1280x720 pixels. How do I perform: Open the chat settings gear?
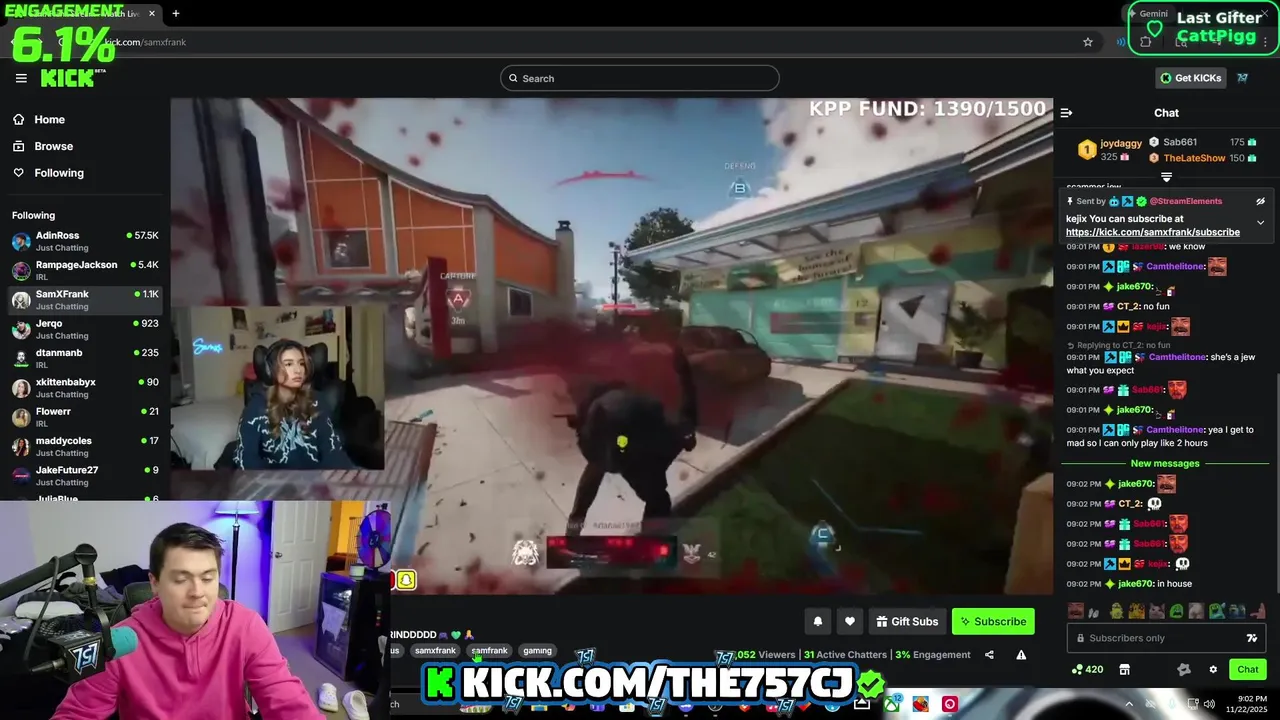[1213, 669]
